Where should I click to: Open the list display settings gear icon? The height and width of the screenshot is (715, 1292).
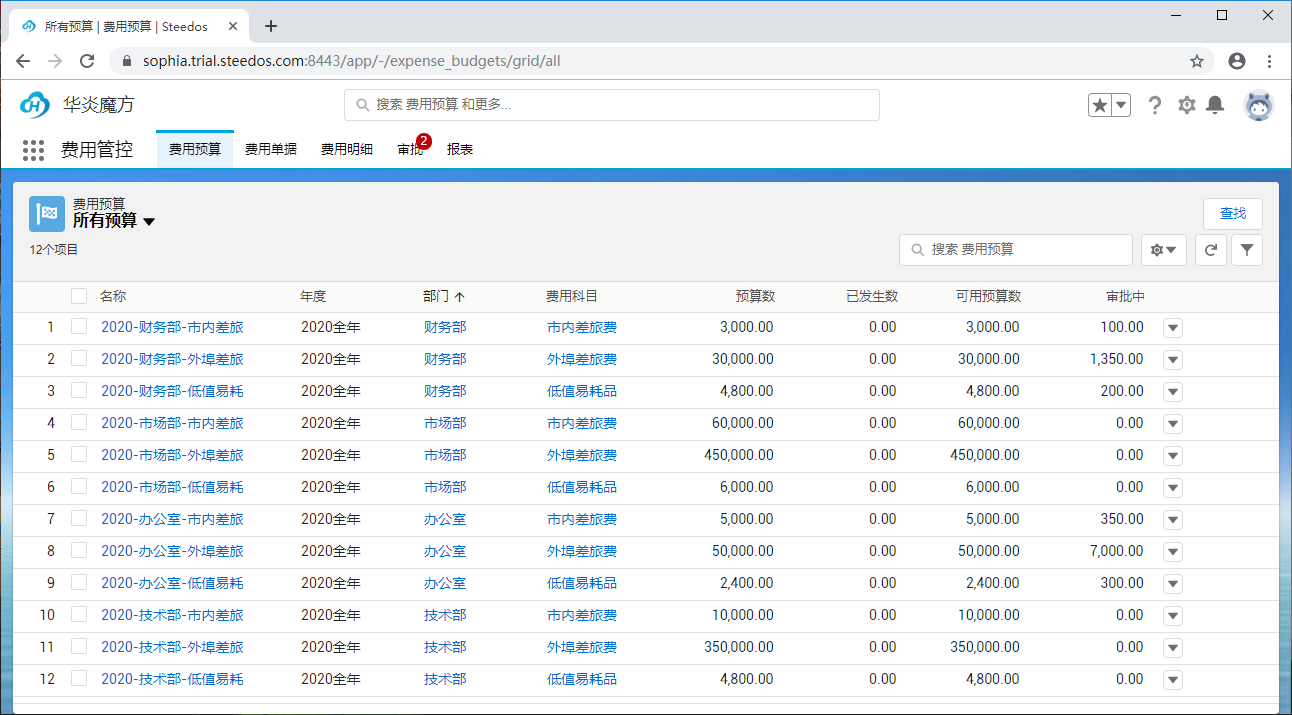coord(1163,250)
